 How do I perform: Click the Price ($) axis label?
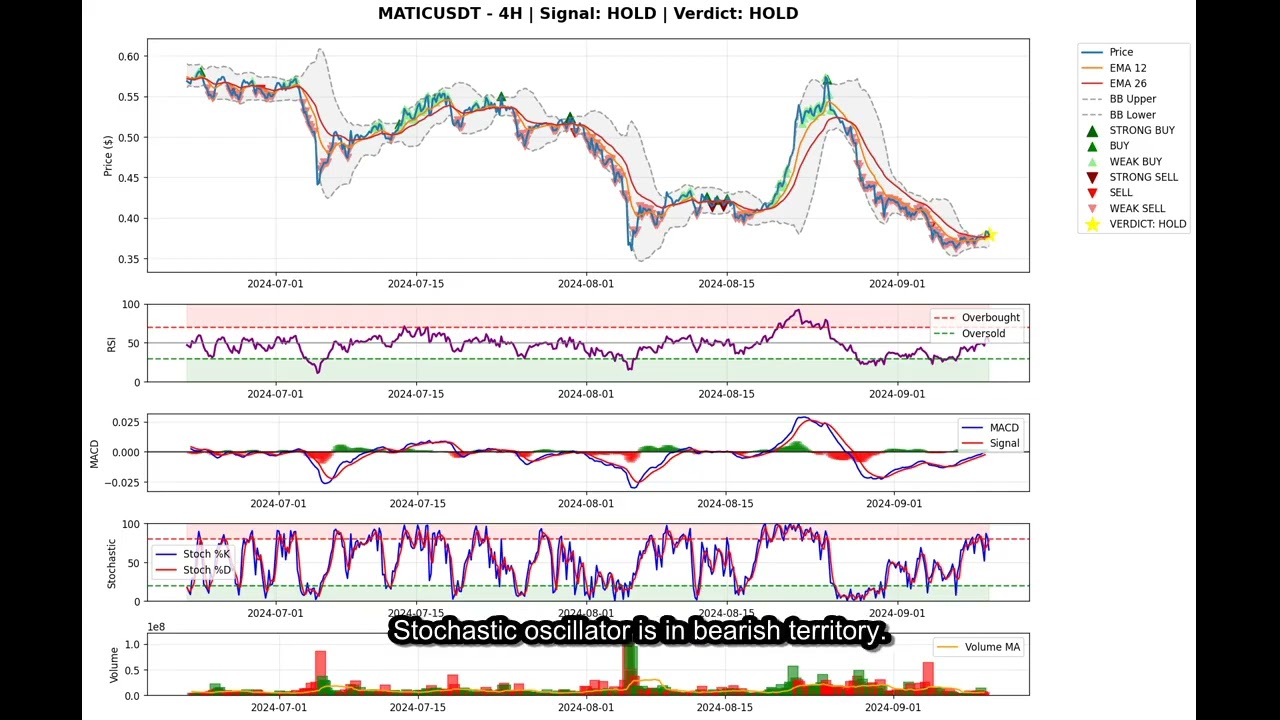[108, 155]
